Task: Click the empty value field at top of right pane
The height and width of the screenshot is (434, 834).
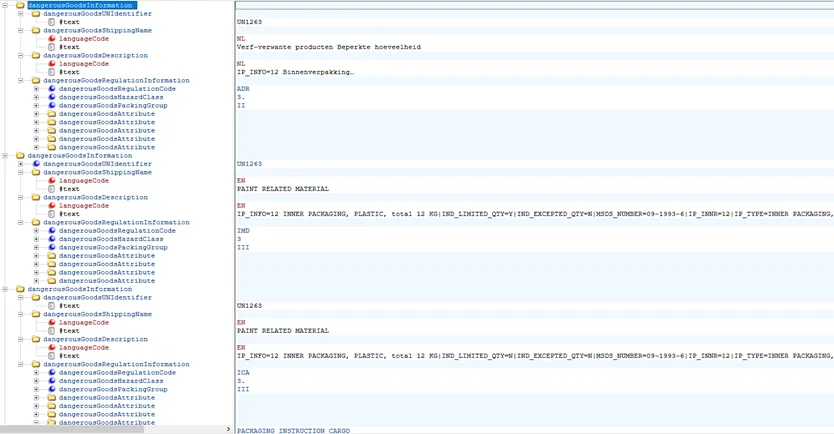Action: pyautogui.click(x=530, y=5)
